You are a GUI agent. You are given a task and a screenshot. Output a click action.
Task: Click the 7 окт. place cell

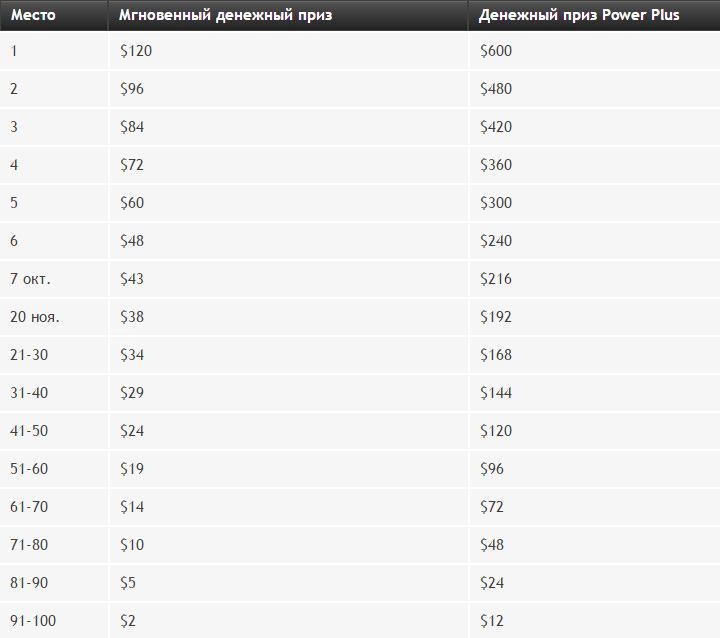coord(30,279)
